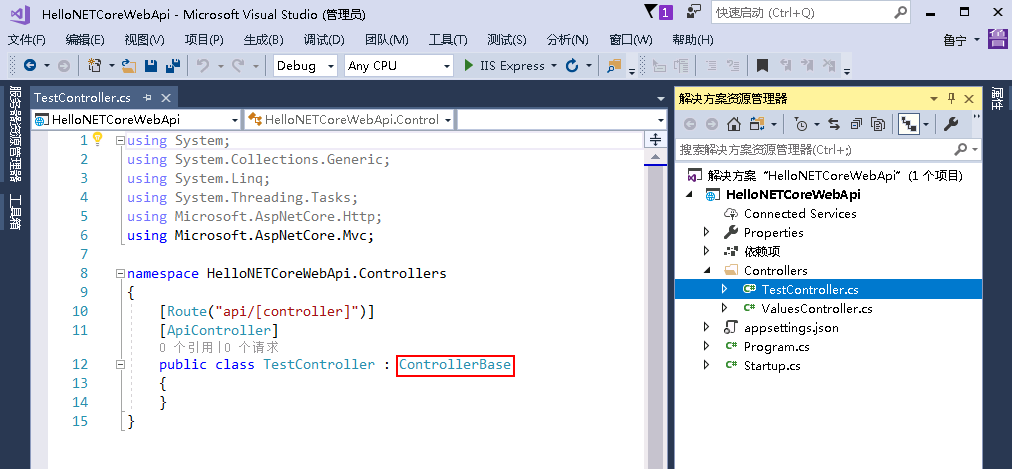Click the Home icon in Solution Explorer
The image size is (1012, 469).
(733, 124)
